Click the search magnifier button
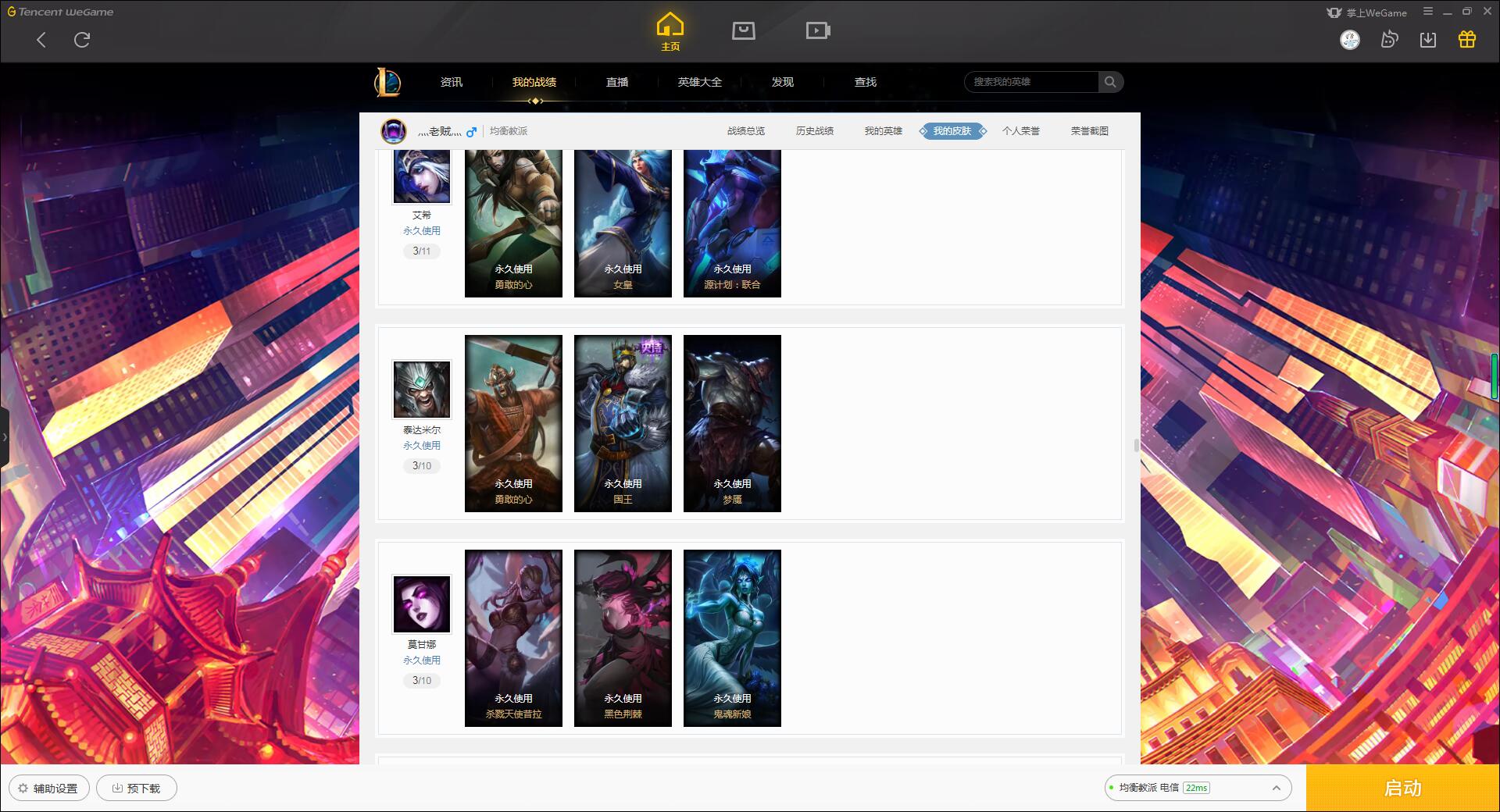This screenshot has width=1500, height=812. click(x=1110, y=82)
